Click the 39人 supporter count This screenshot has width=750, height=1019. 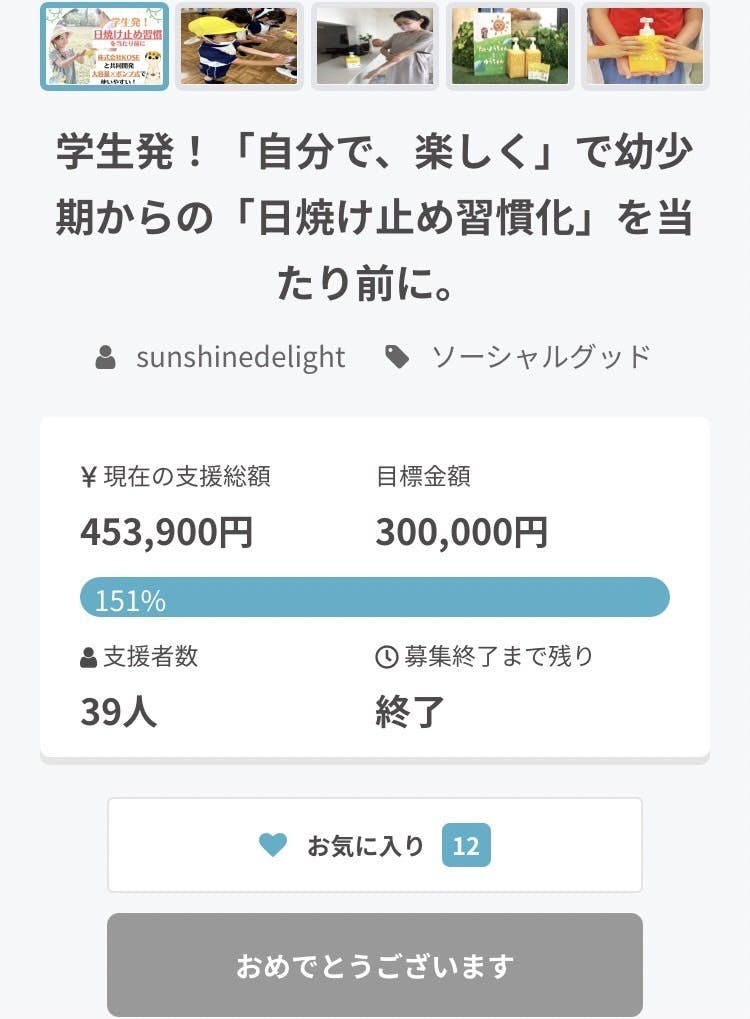click(118, 712)
